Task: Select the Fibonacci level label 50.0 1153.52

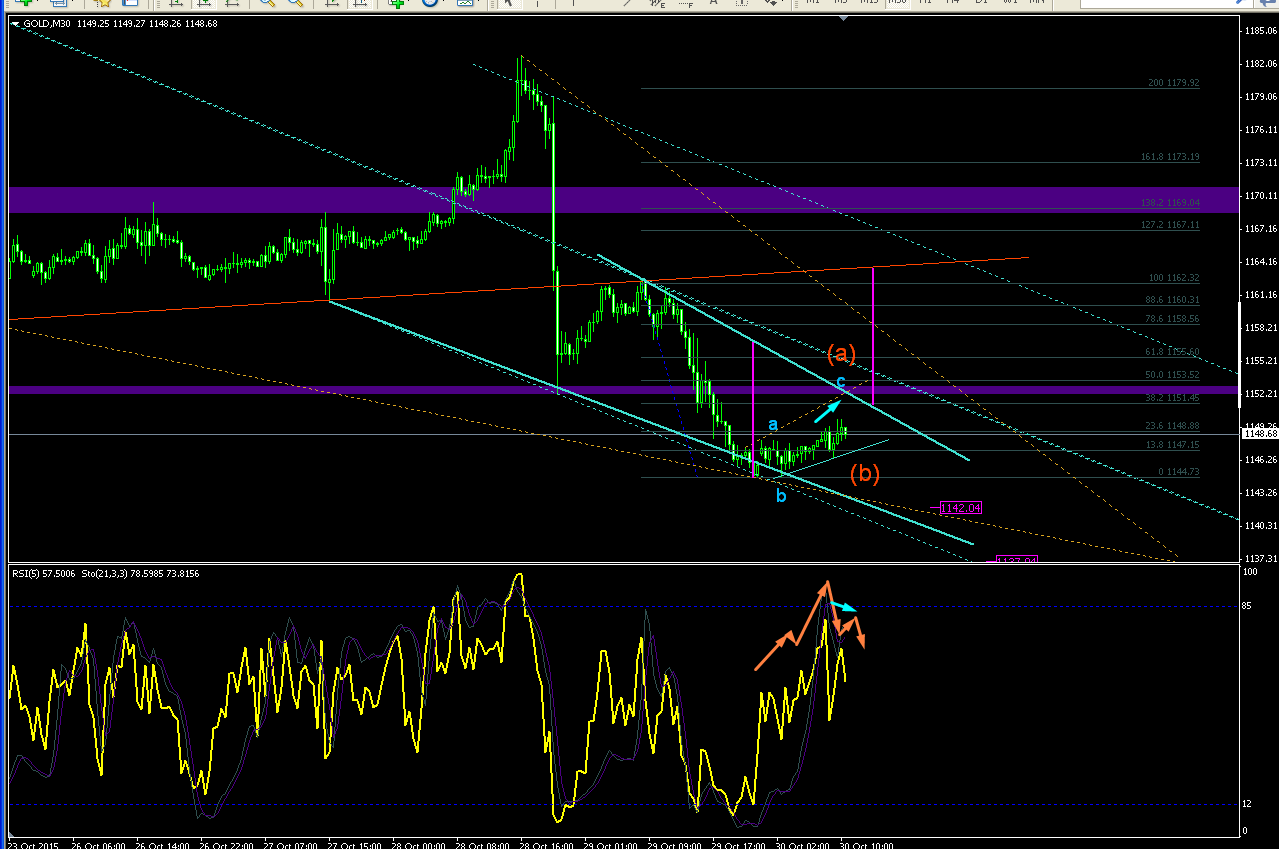Action: 1172,374
